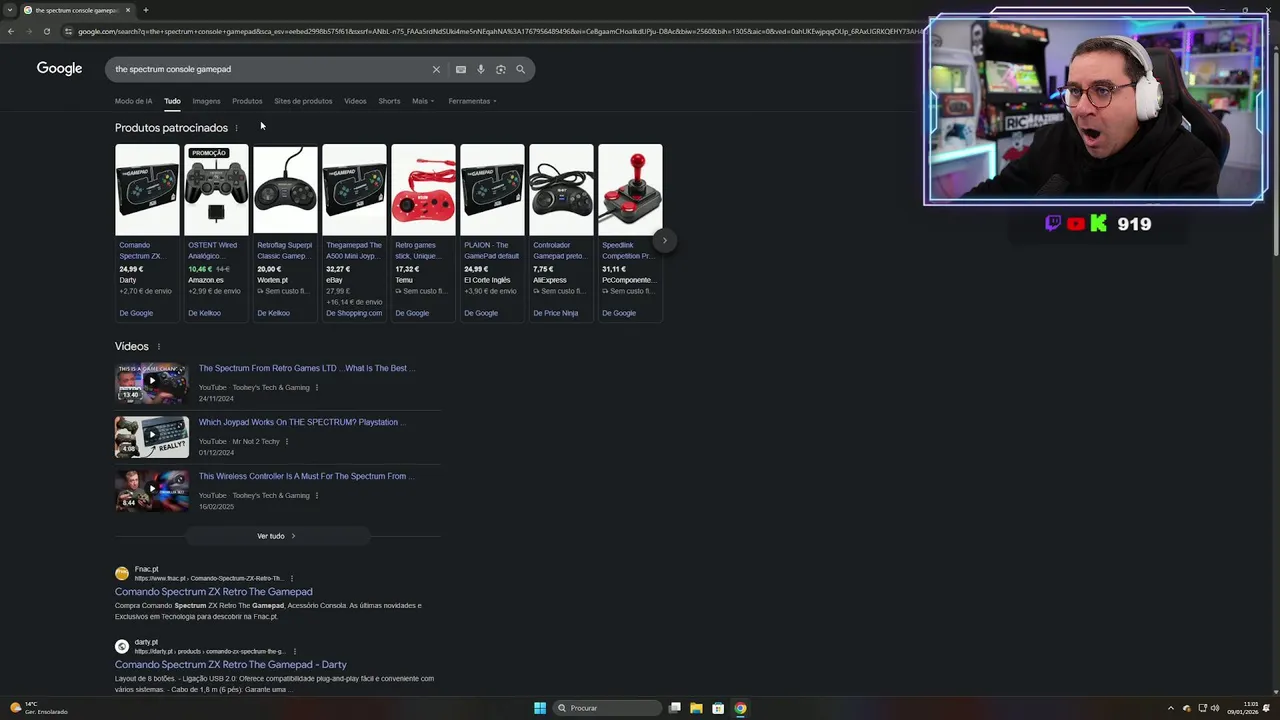This screenshot has width=1280, height=720.
Task: Open the on-screen keyboard input tool
Action: tap(460, 69)
